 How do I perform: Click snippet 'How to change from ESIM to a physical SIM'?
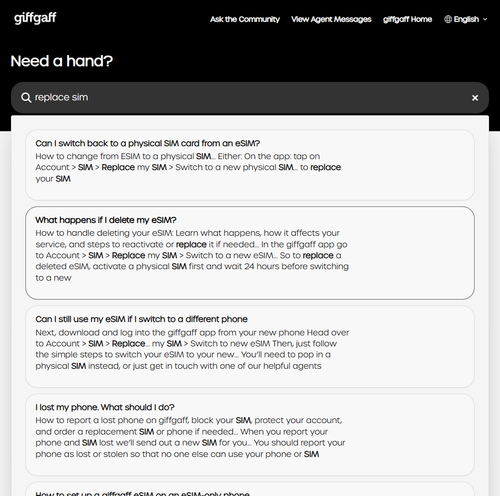point(123,156)
